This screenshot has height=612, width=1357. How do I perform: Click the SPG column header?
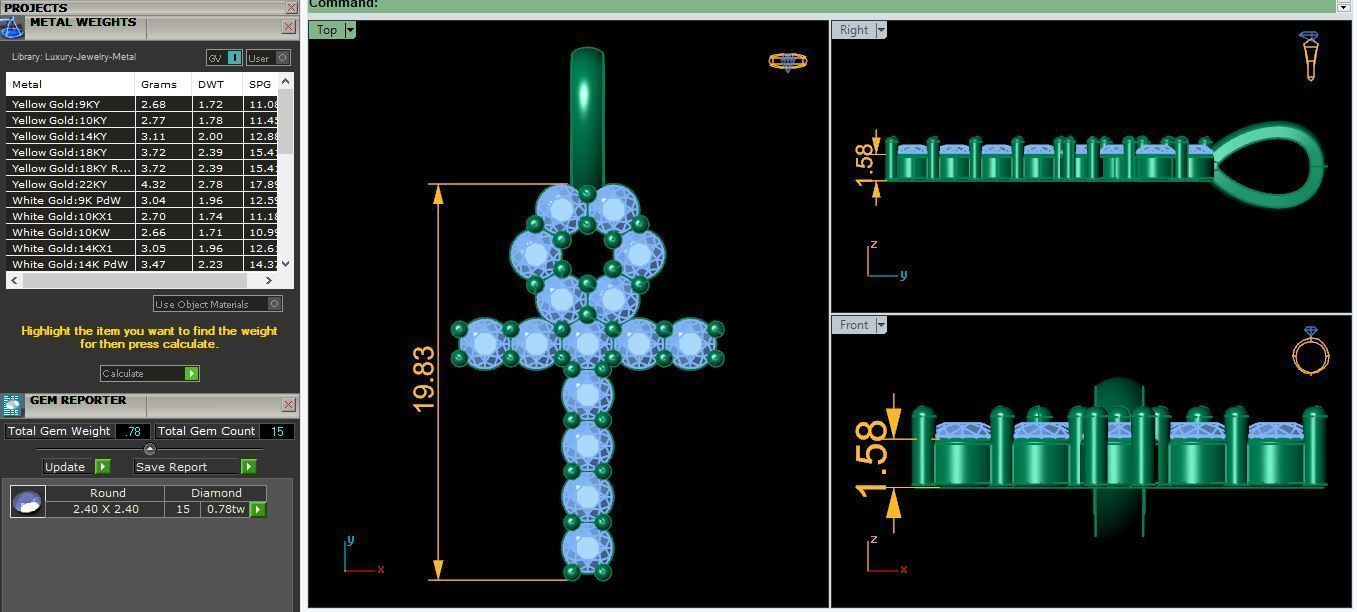260,84
